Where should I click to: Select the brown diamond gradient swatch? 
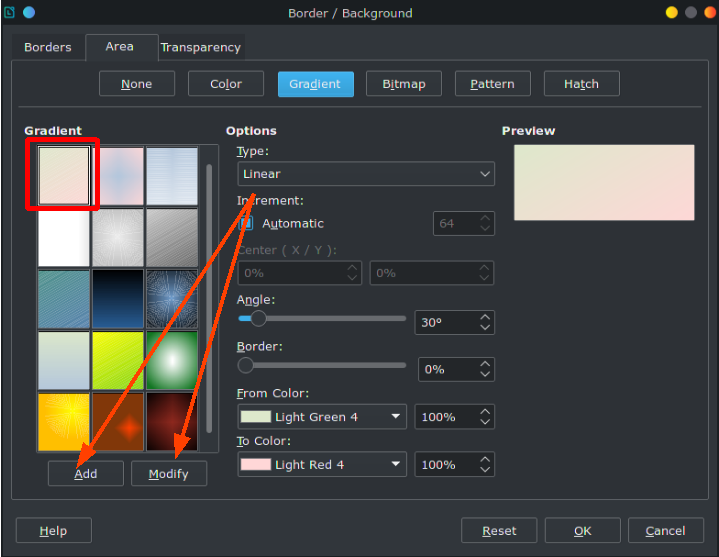118,422
